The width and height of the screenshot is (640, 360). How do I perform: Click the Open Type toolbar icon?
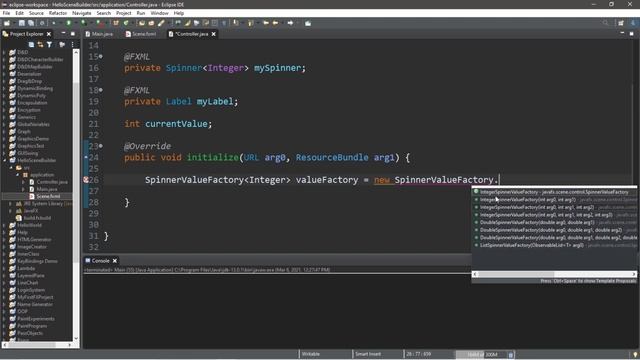(142, 23)
